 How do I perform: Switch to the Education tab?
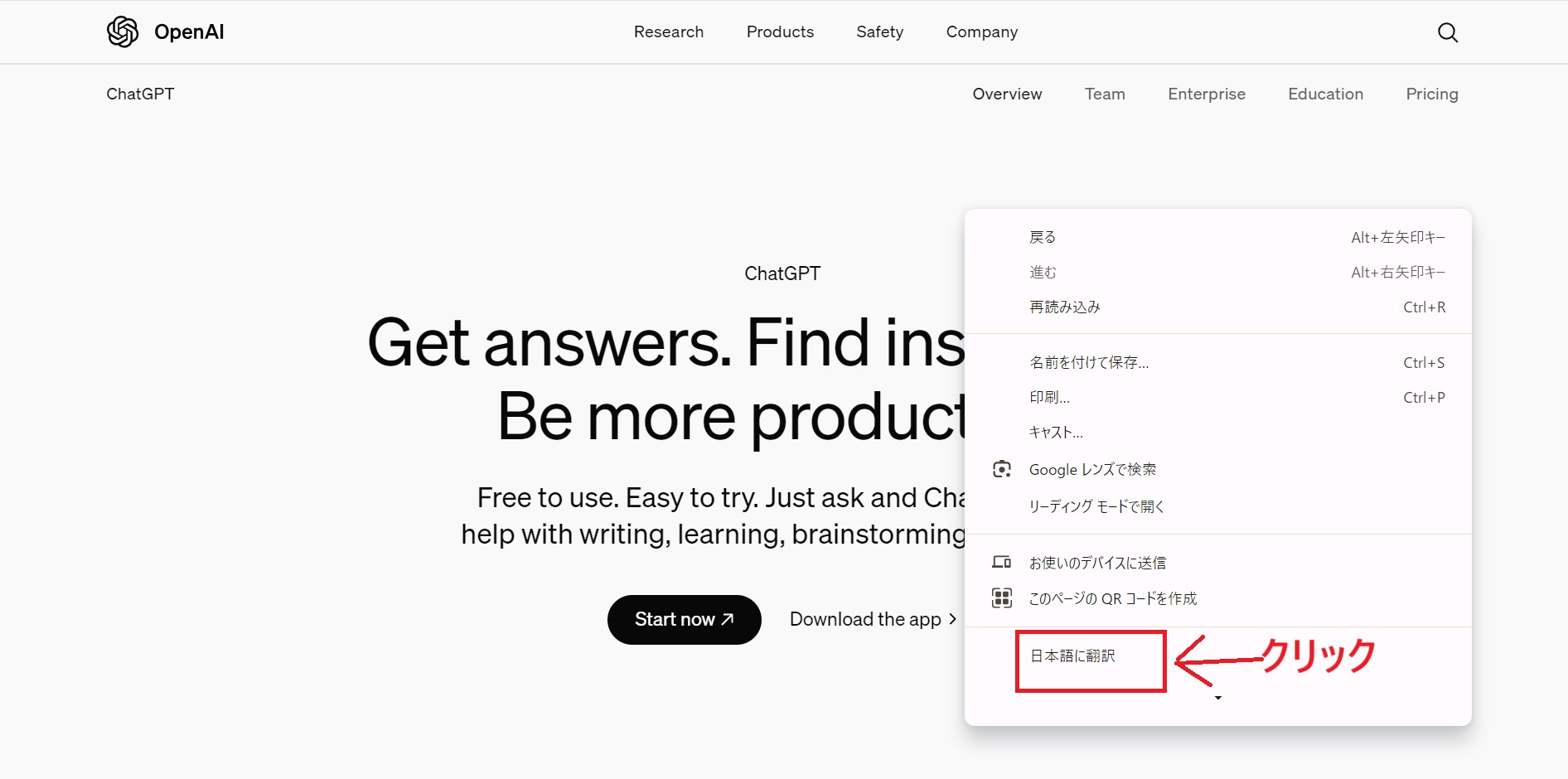coord(1325,94)
